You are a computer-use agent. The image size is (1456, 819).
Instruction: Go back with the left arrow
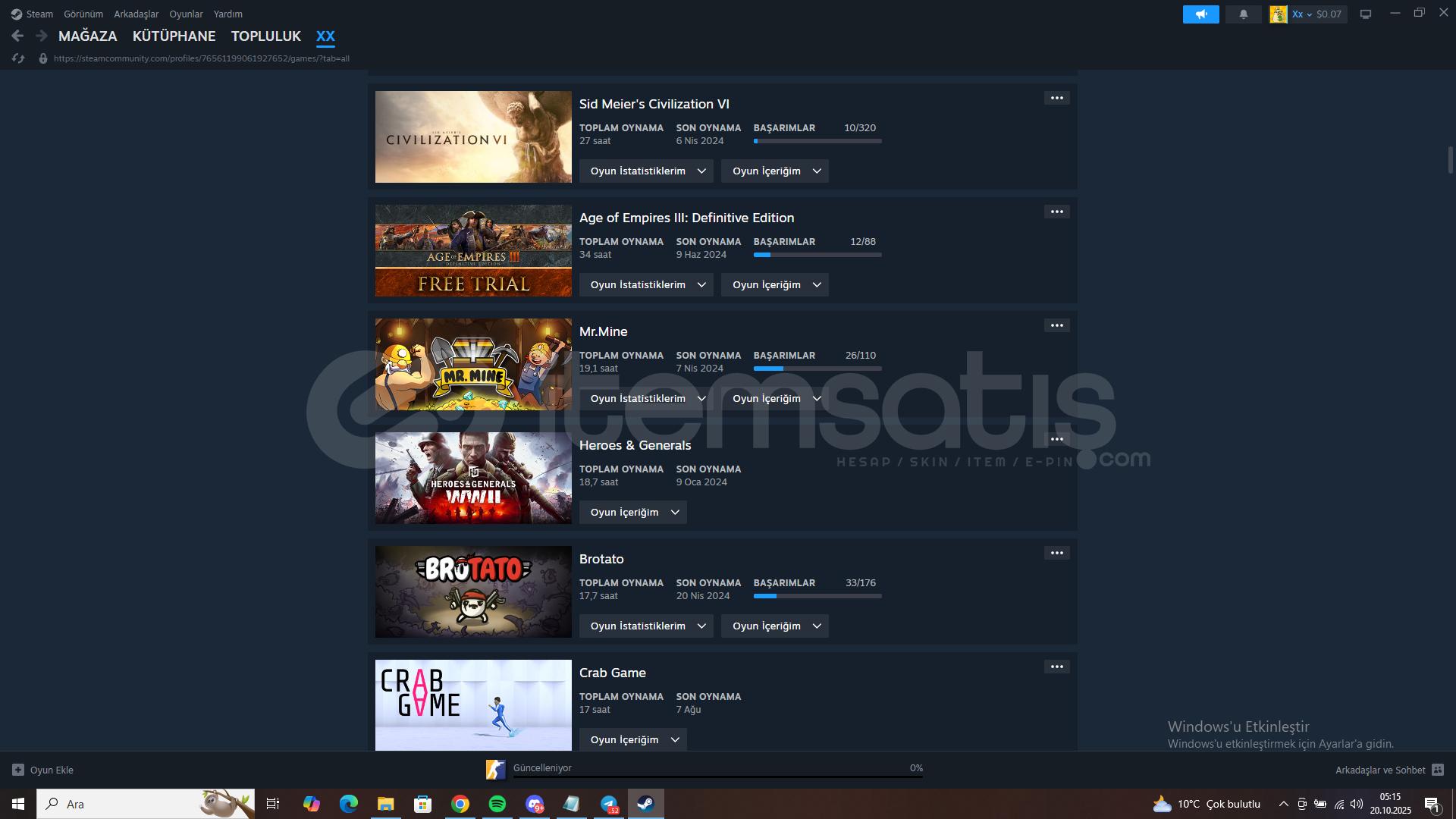point(17,36)
